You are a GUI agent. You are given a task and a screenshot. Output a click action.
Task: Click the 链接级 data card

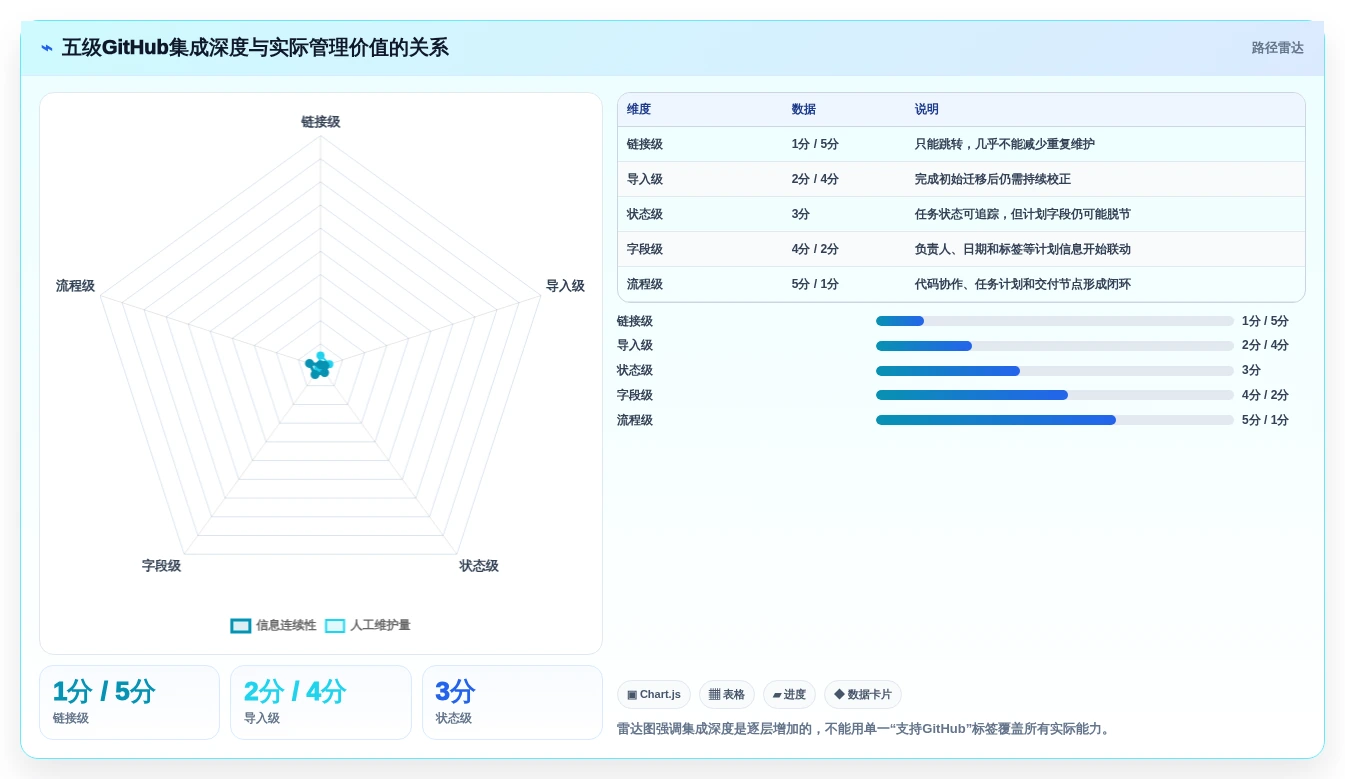129,702
